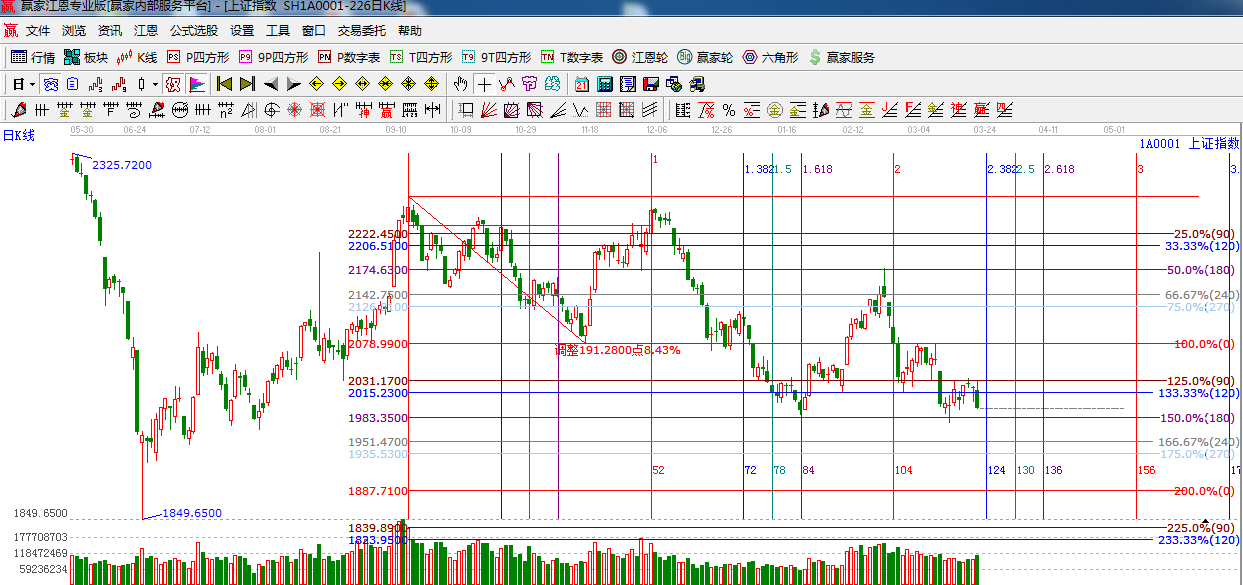Toggle the pressed colored flag chart button
This screenshot has width=1243, height=585.
tap(196, 84)
